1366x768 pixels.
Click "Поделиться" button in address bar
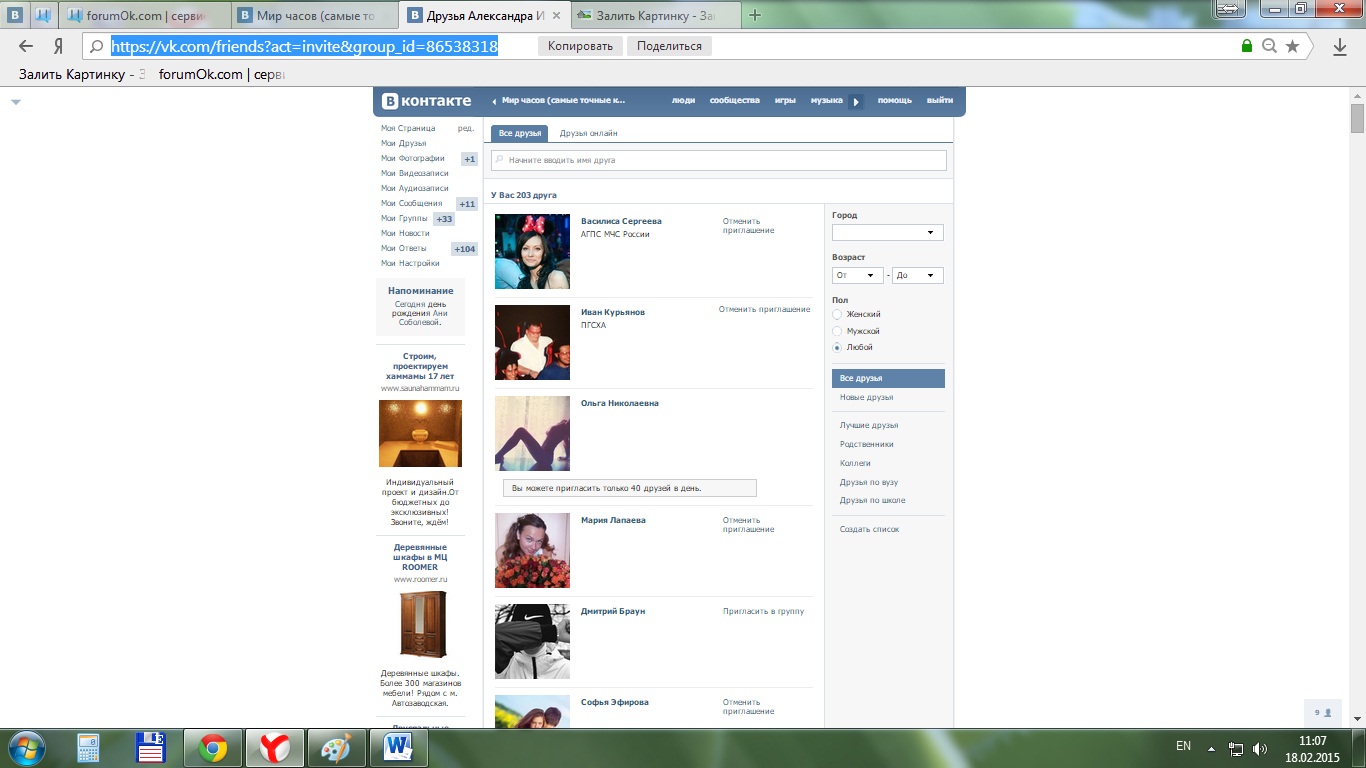pyautogui.click(x=669, y=46)
